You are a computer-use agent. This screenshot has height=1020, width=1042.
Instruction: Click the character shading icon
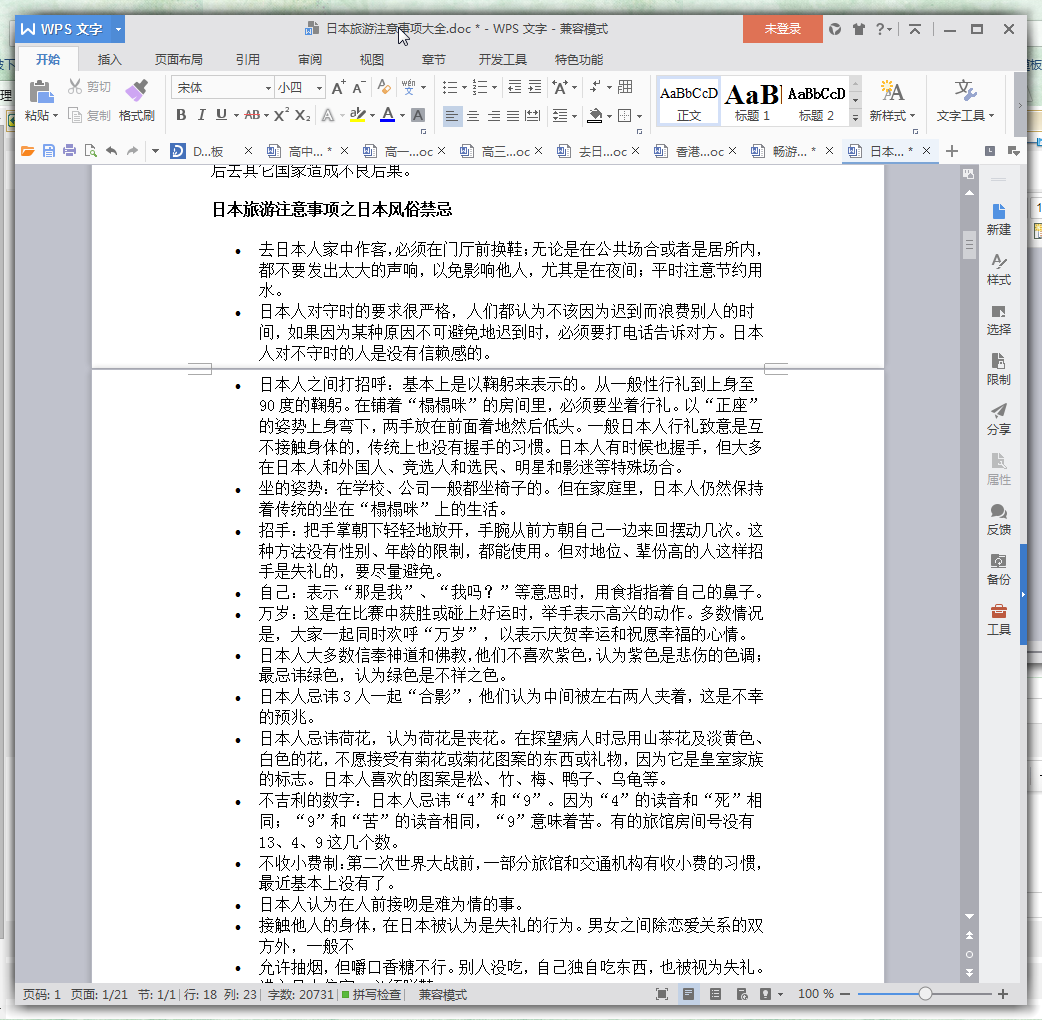click(418, 115)
